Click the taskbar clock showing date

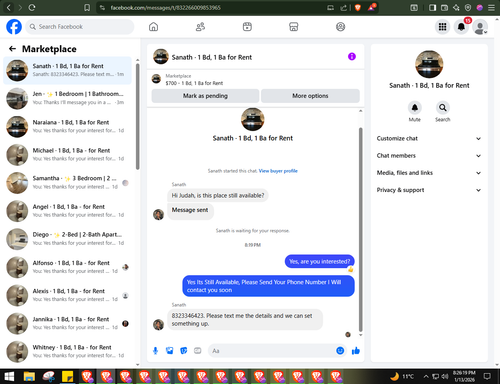[x=464, y=376]
